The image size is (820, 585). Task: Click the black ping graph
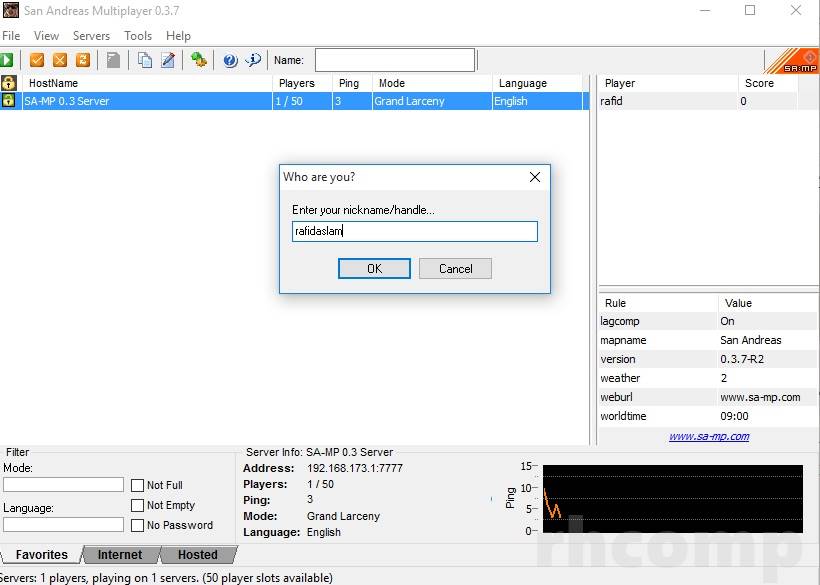[673, 499]
